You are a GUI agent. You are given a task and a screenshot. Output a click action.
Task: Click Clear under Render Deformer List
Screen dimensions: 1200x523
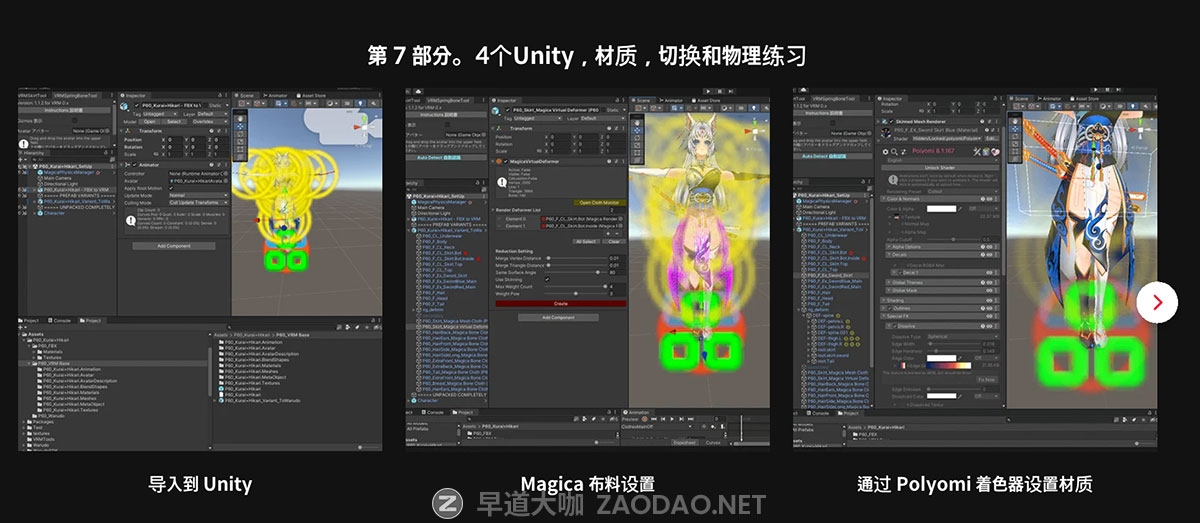[x=614, y=241]
